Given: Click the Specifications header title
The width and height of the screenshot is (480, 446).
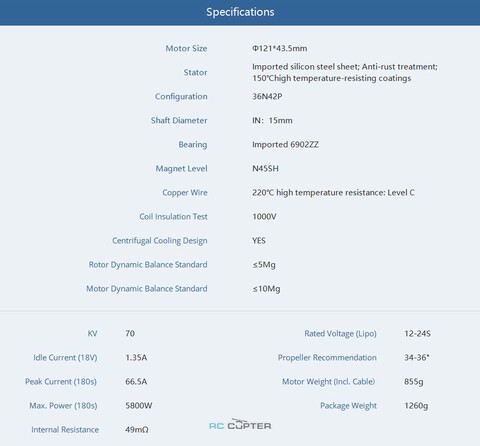Looking at the screenshot, I should [x=240, y=12].
